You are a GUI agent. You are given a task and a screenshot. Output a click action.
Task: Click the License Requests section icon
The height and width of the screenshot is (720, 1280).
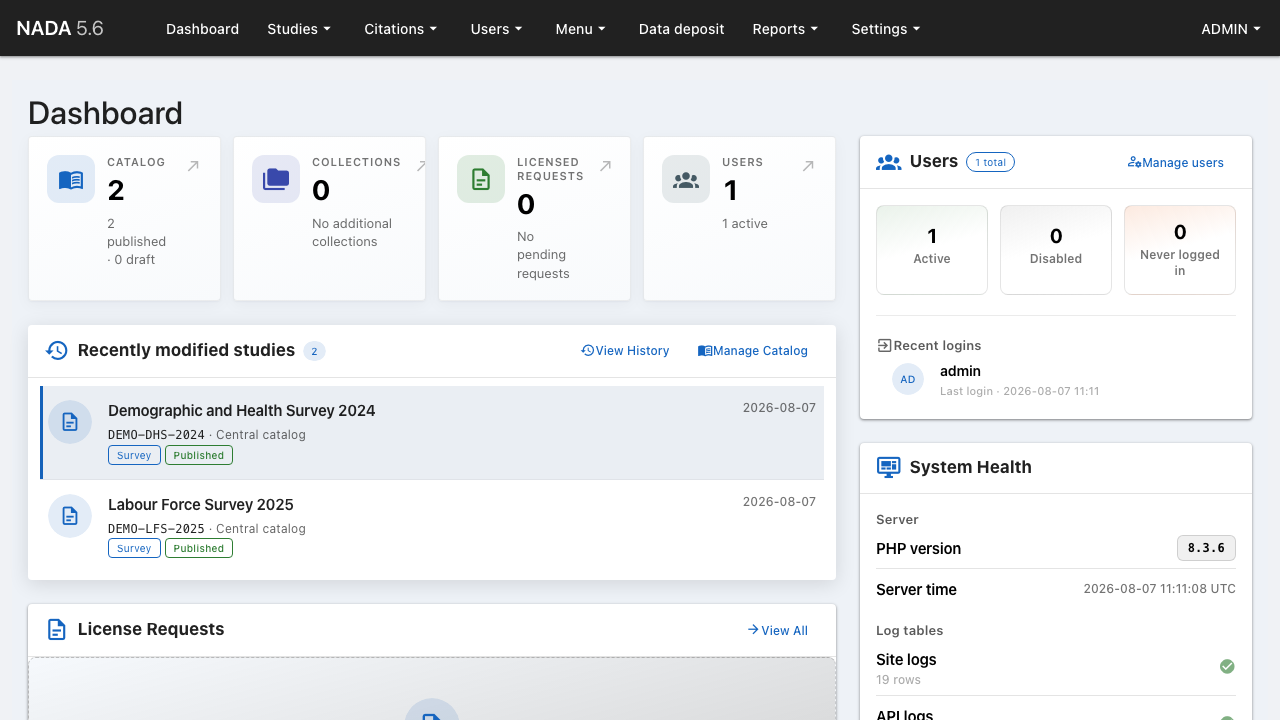click(57, 629)
